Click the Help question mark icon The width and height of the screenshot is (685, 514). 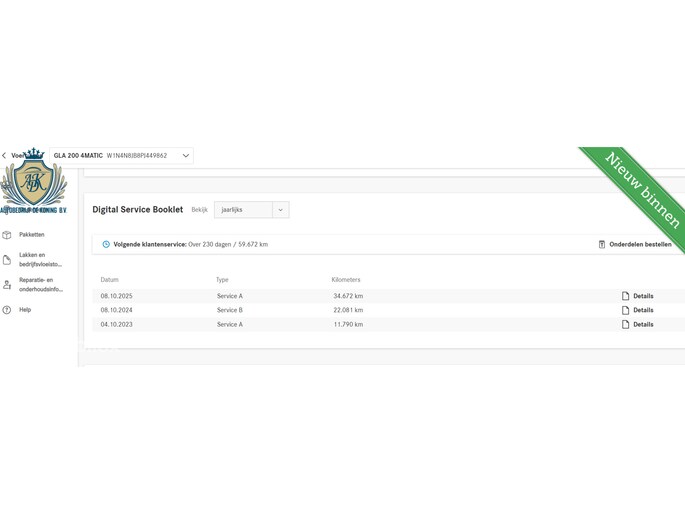coord(7,310)
